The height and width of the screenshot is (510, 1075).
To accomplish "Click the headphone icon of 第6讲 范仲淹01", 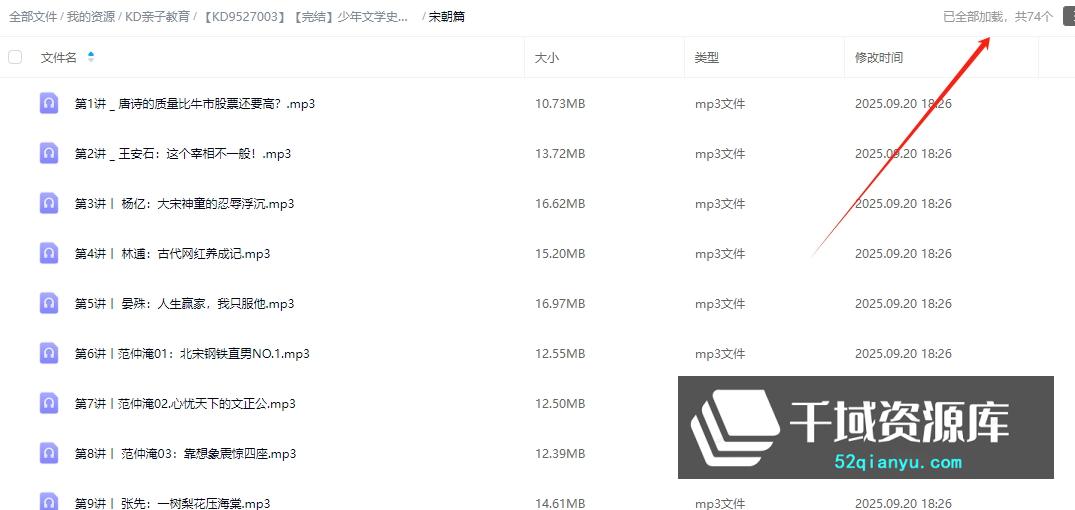I will click(49, 354).
